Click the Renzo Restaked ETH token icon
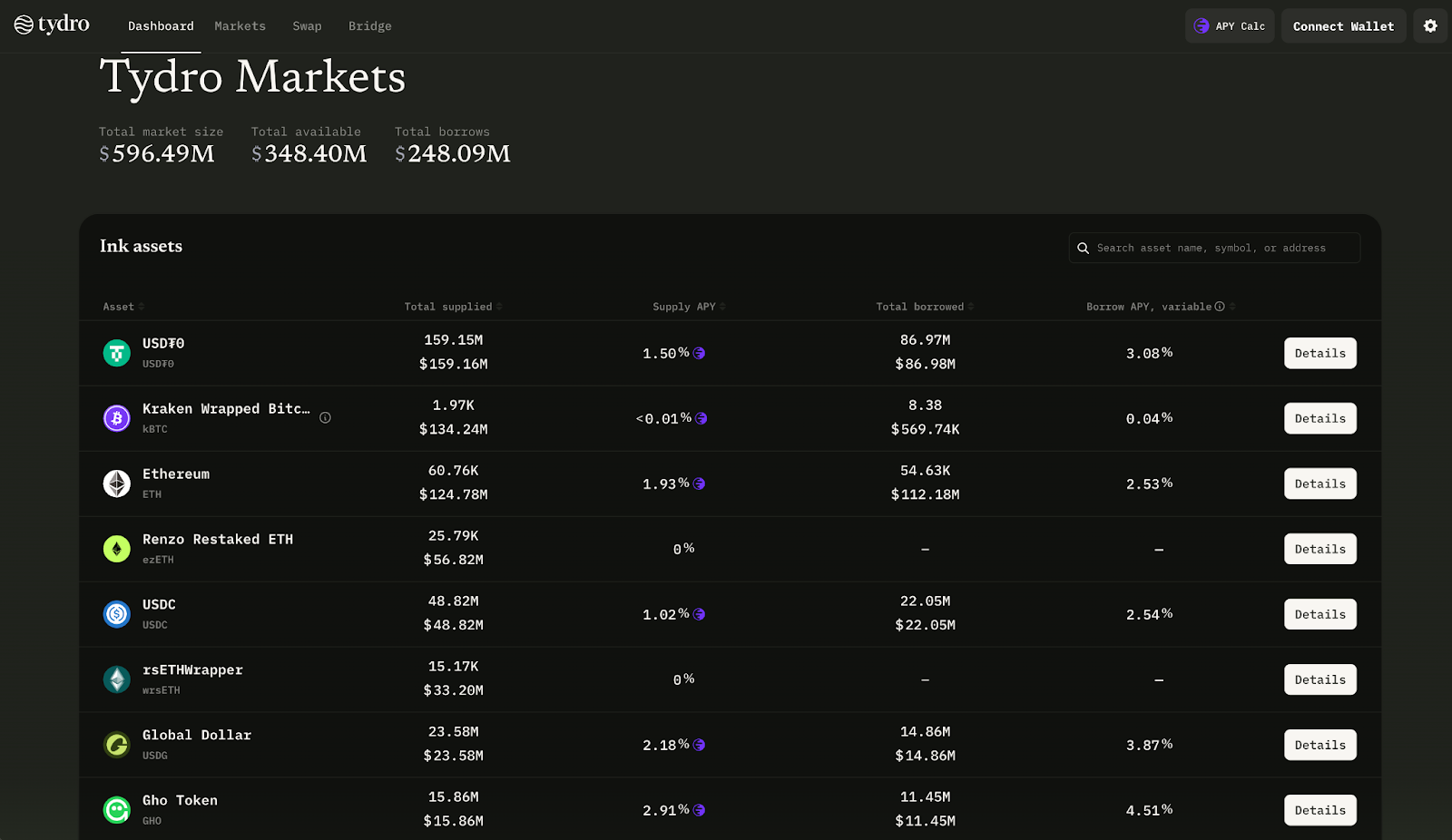Screen dimensions: 1452x840 point(116,549)
